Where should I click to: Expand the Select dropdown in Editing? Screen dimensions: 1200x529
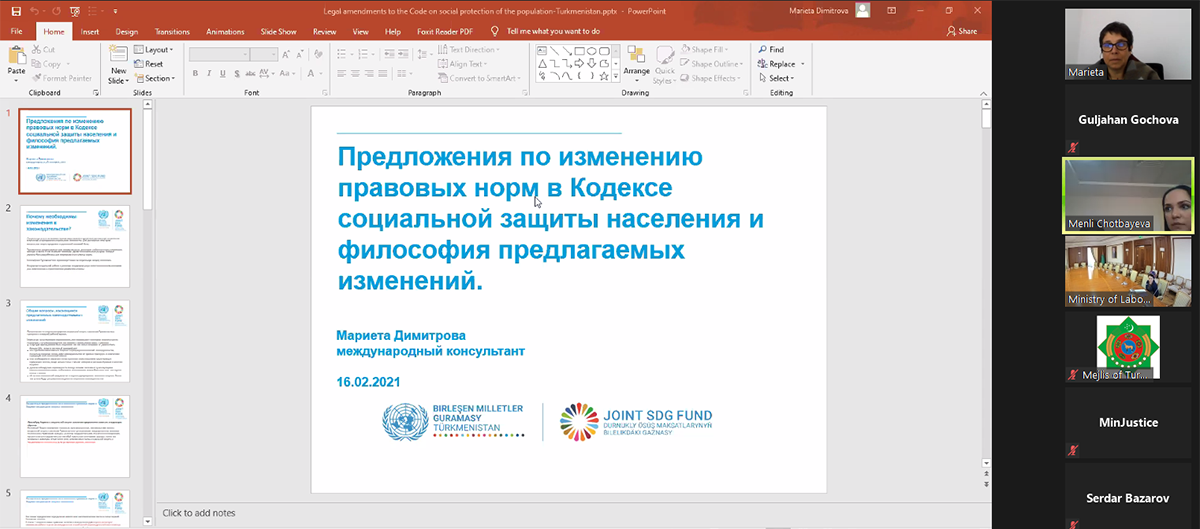(x=780, y=78)
